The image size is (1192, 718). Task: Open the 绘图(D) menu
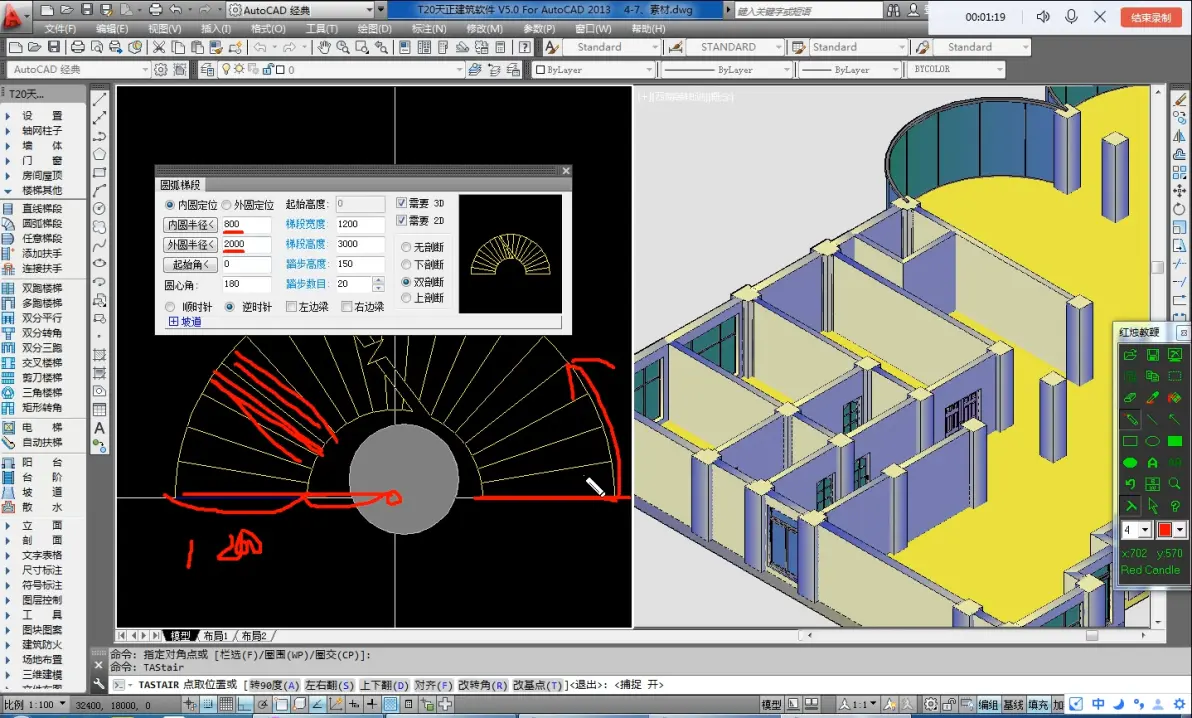(374, 29)
